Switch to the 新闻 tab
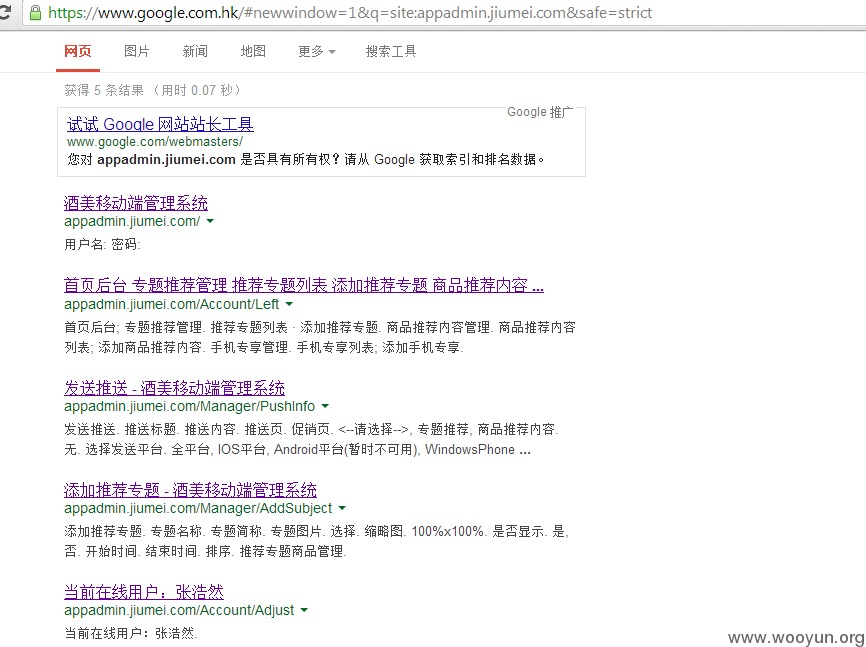The width and height of the screenshot is (866, 647). [x=195, y=51]
